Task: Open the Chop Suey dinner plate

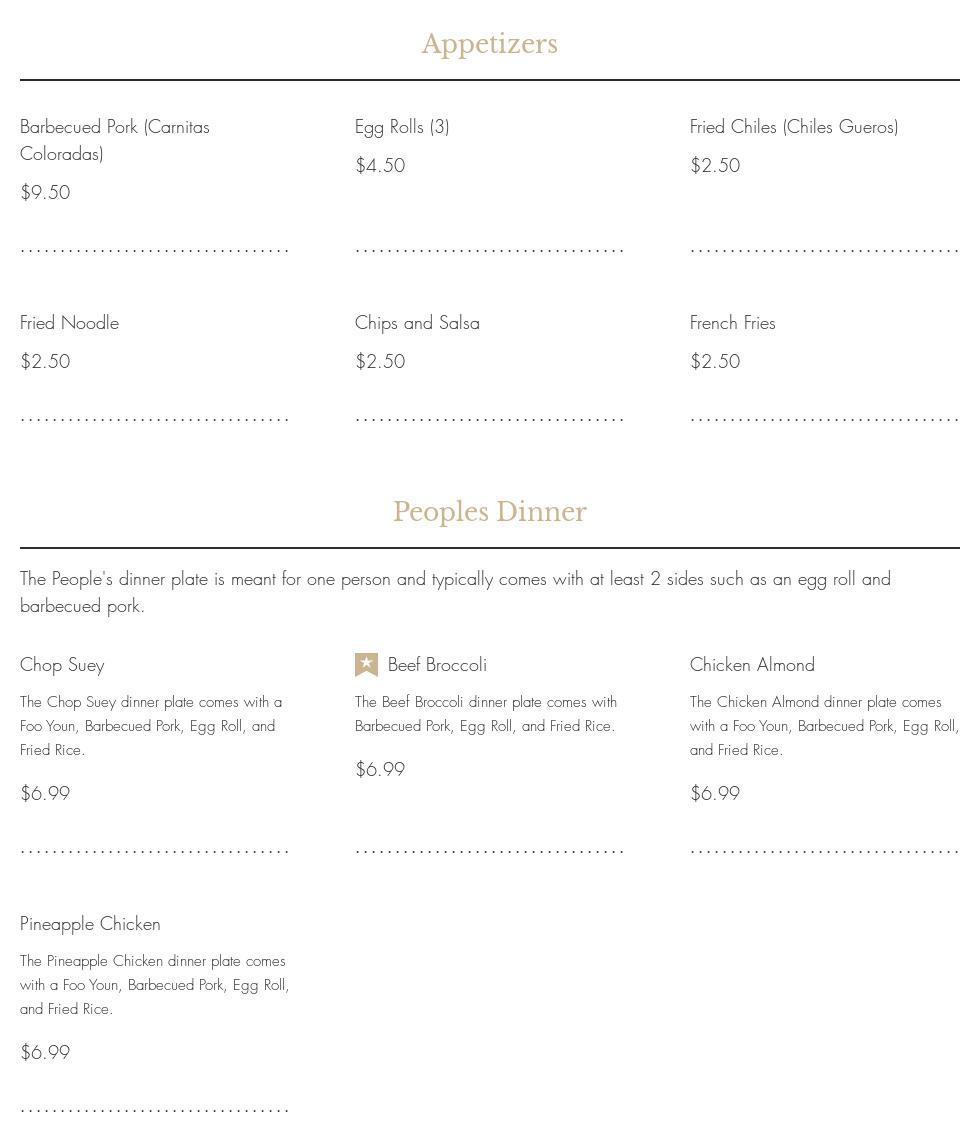Action: click(62, 665)
